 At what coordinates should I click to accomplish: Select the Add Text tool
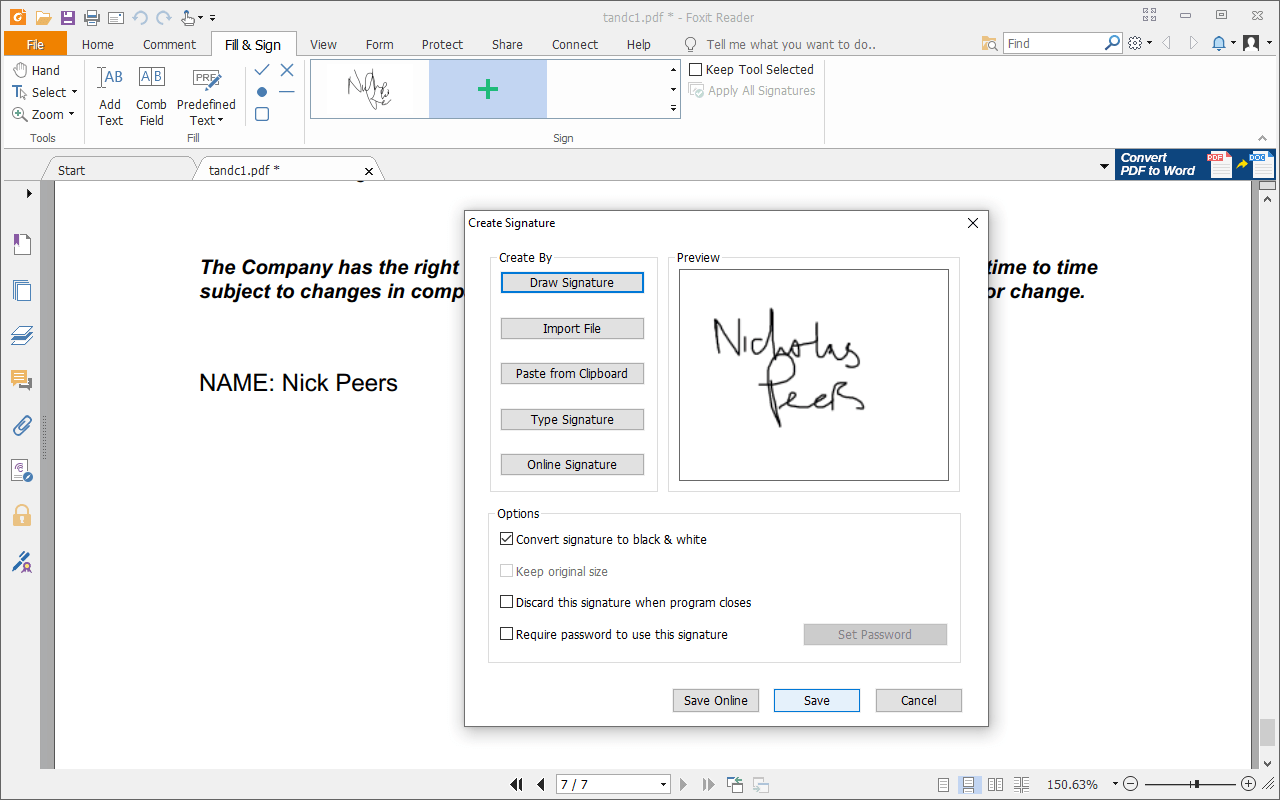(109, 95)
